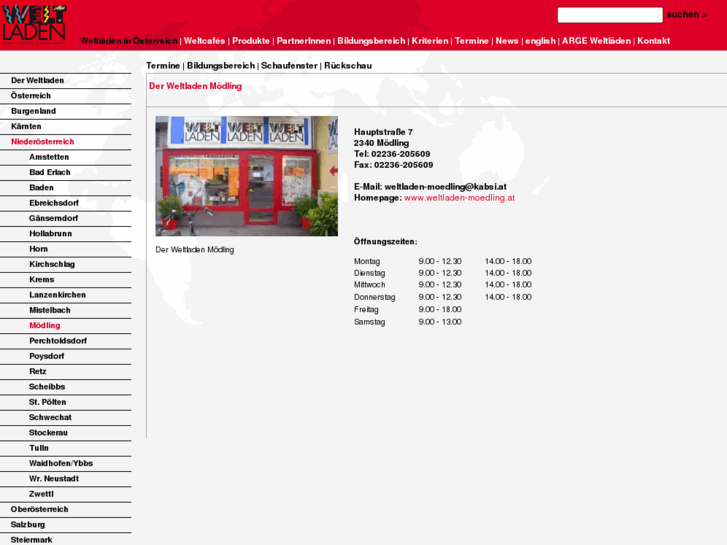This screenshot has height=545, width=727.
Task: Select Bildungsbereich in the red header
Action: (371, 41)
